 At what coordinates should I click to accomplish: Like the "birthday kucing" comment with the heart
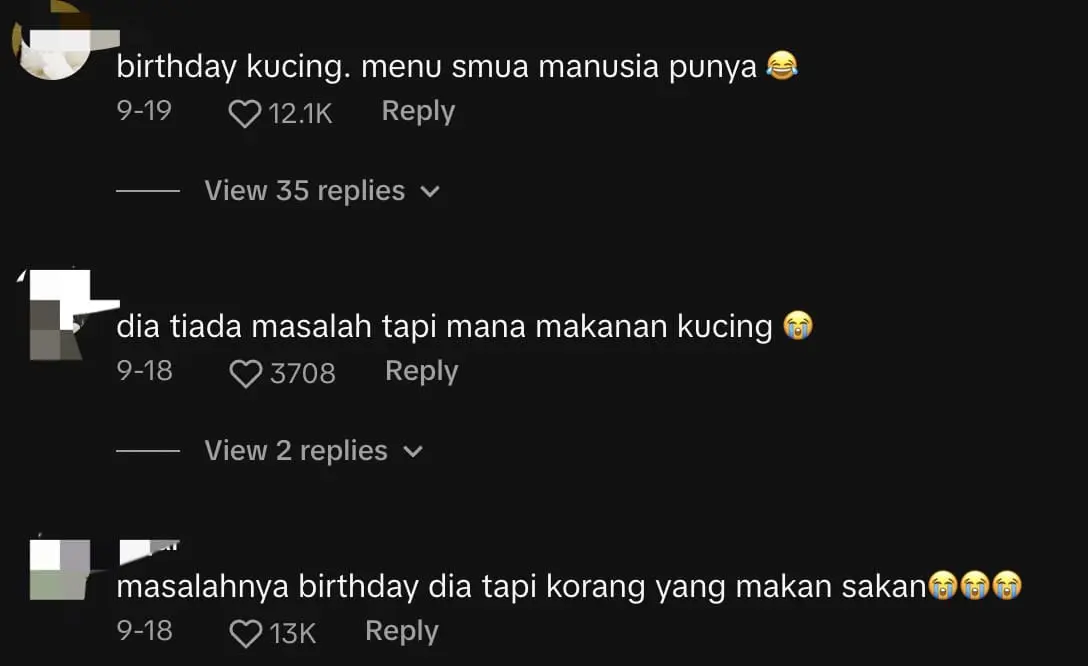[x=244, y=114]
